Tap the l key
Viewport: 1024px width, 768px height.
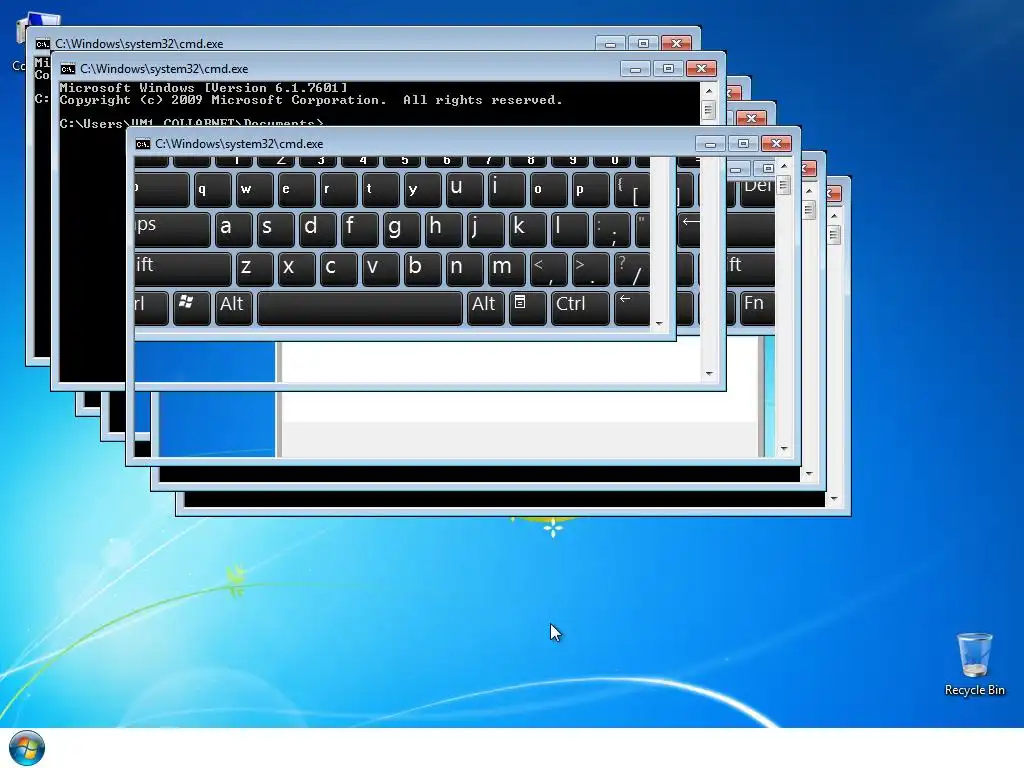[568, 229]
